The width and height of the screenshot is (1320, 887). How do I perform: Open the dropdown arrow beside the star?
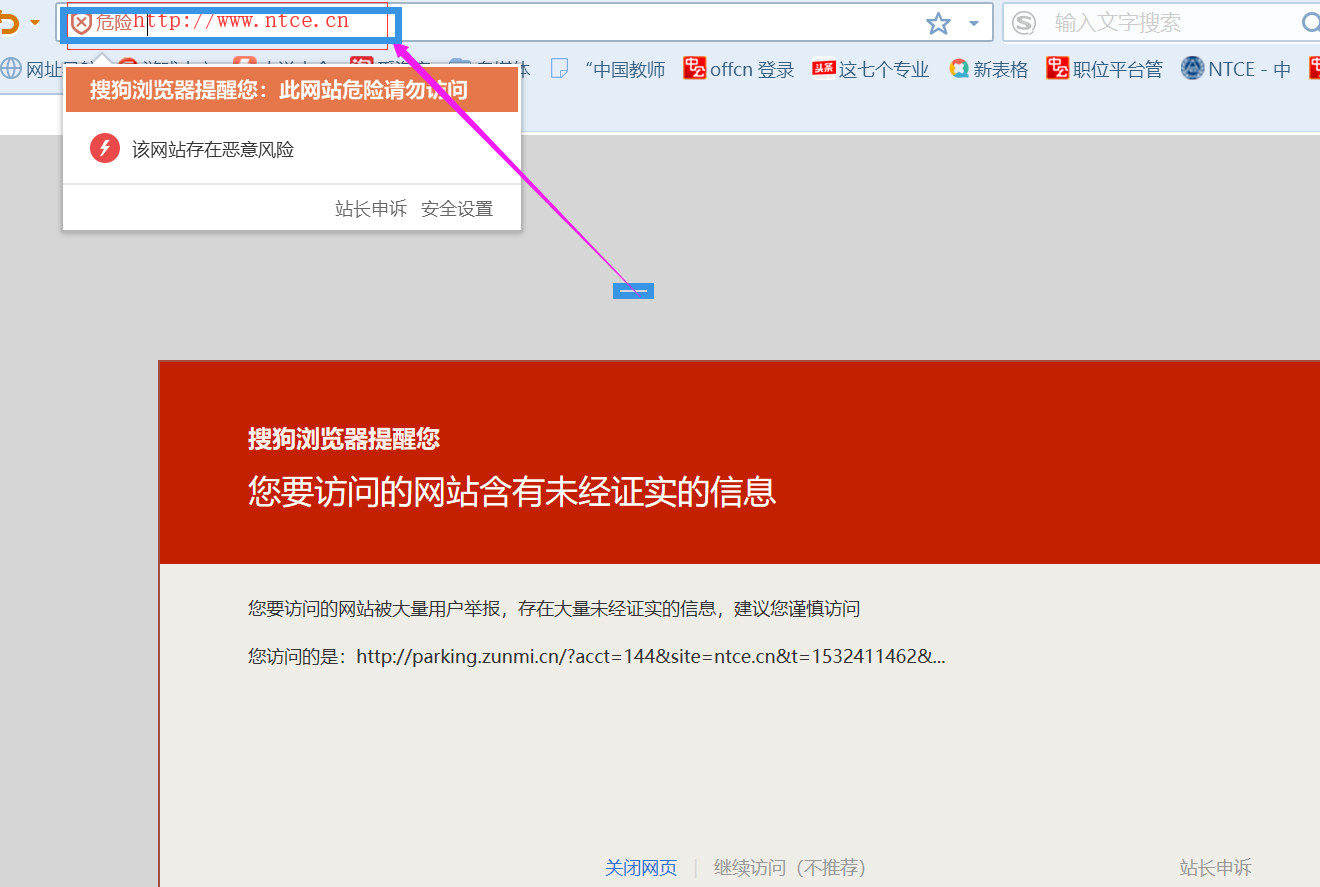pyautogui.click(x=974, y=23)
